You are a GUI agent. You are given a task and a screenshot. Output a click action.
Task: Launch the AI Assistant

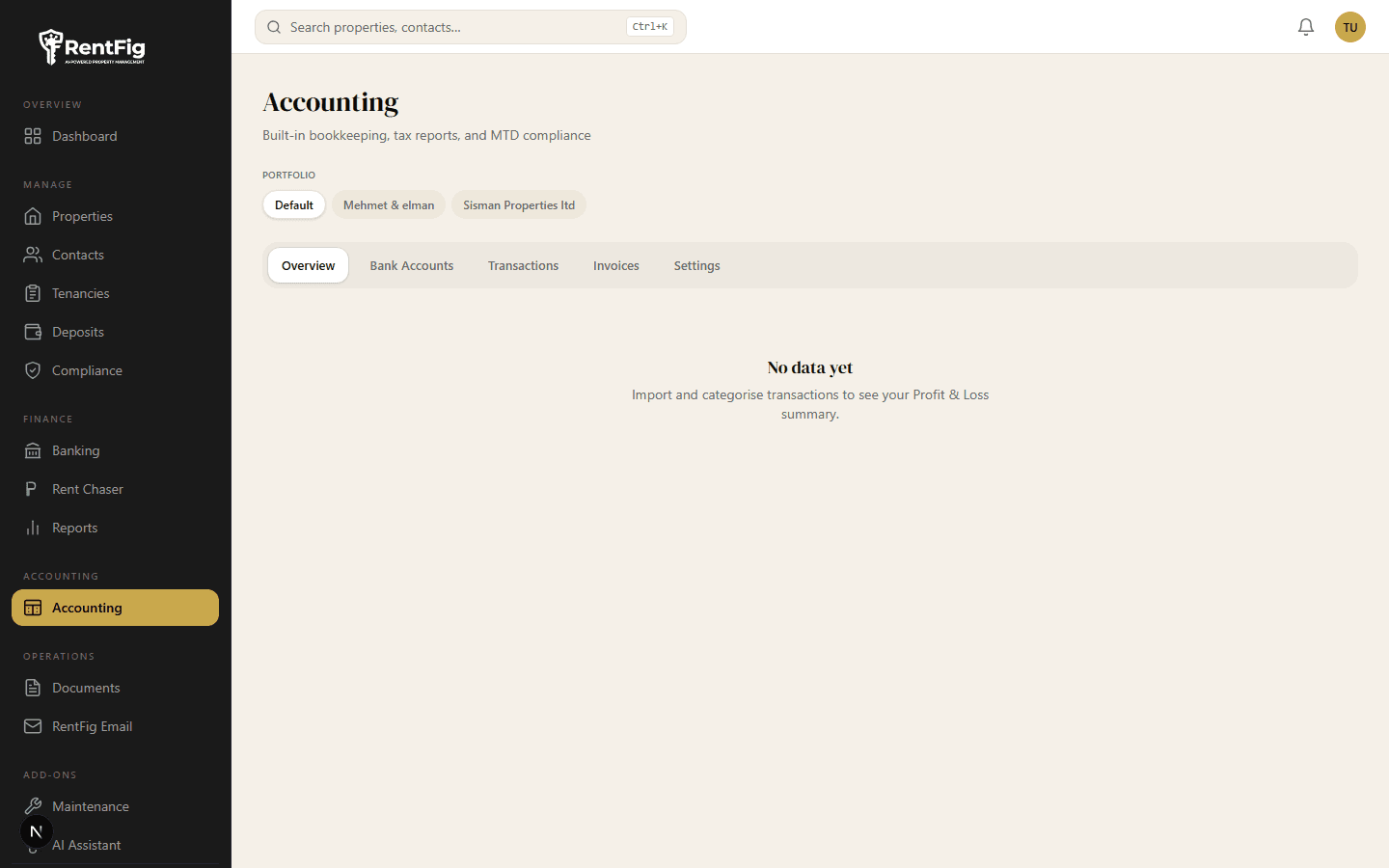point(86,845)
